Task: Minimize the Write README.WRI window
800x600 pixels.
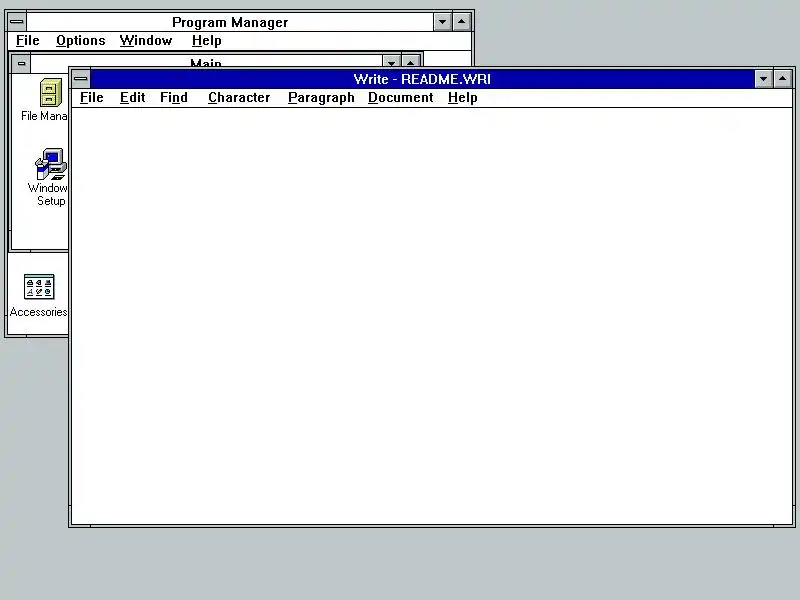Action: 763,79
